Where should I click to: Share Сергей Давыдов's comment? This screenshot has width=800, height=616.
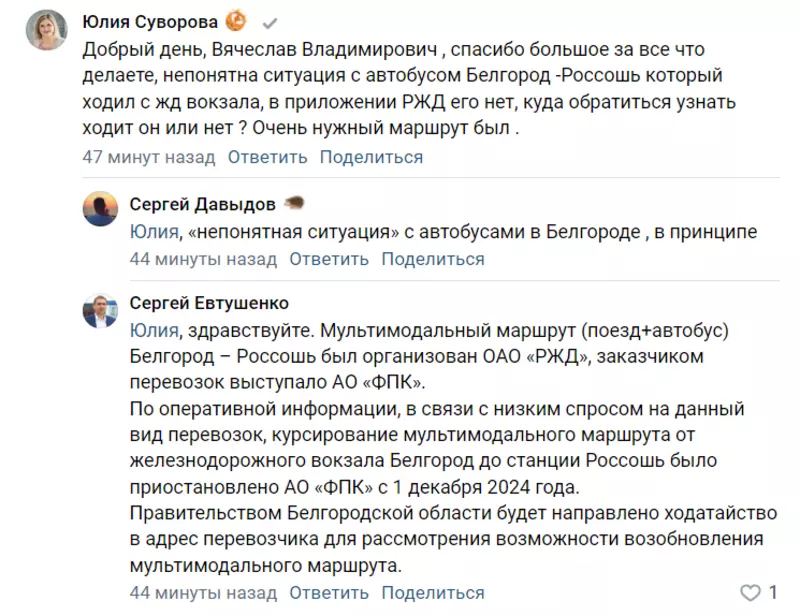(433, 259)
